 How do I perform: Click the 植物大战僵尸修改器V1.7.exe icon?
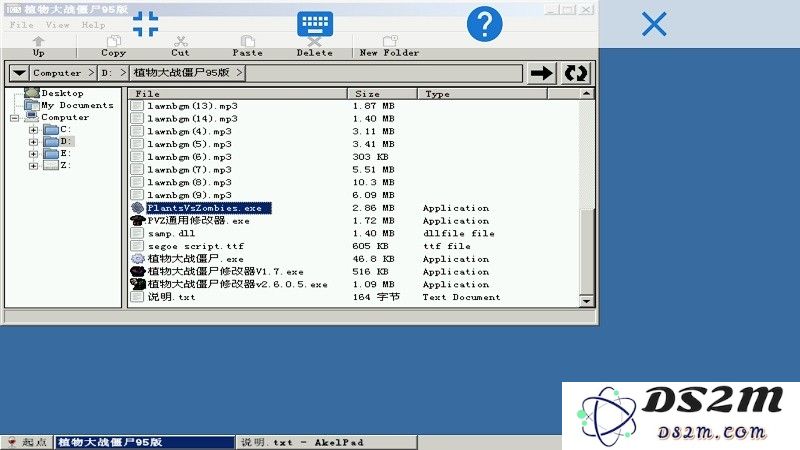(137, 271)
